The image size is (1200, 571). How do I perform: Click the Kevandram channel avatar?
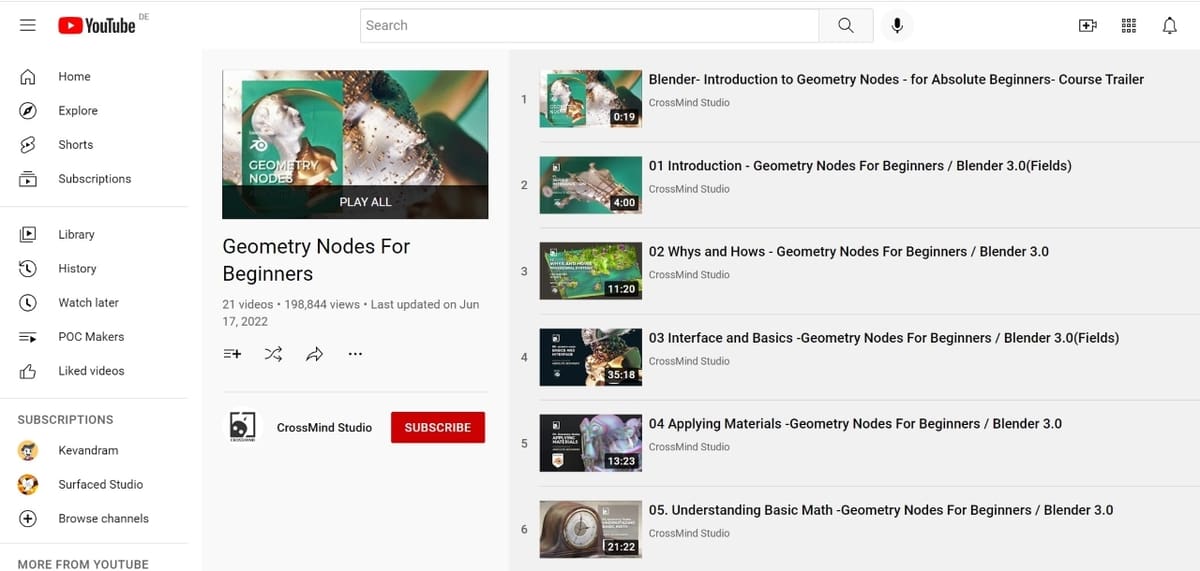(x=28, y=451)
